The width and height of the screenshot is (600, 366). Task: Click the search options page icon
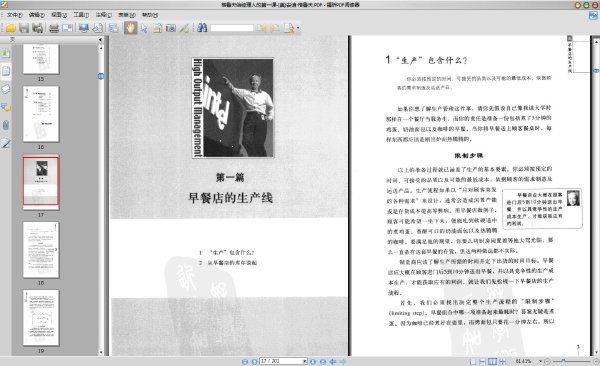(x=289, y=28)
